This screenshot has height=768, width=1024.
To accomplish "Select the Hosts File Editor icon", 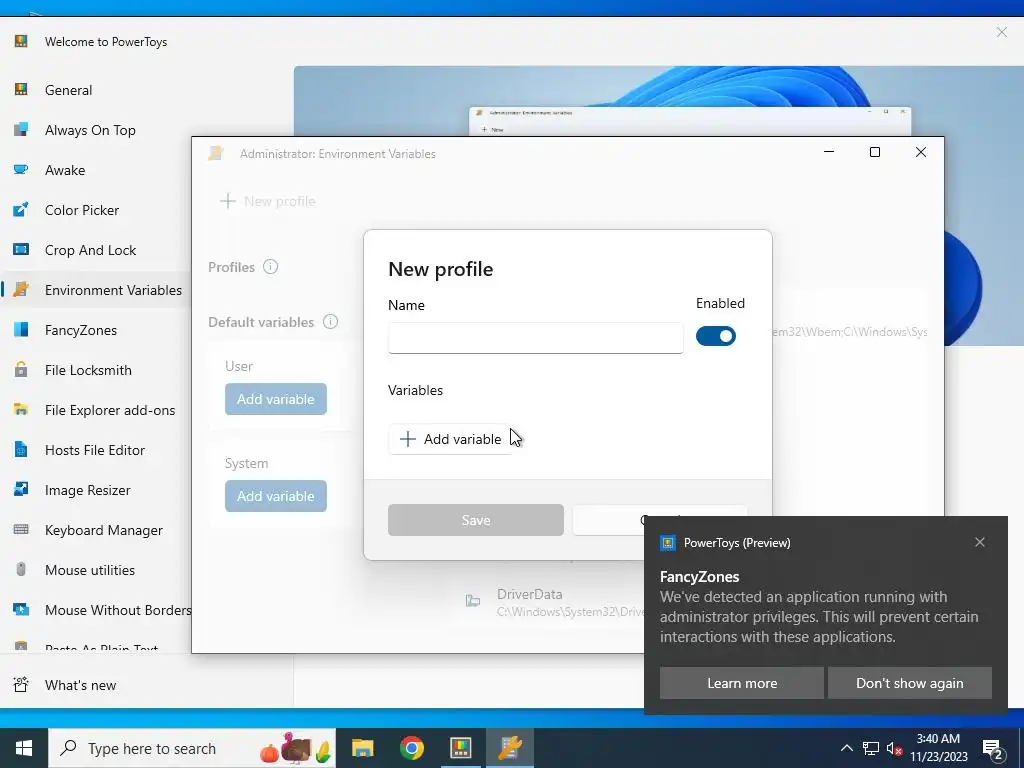I will point(21,449).
